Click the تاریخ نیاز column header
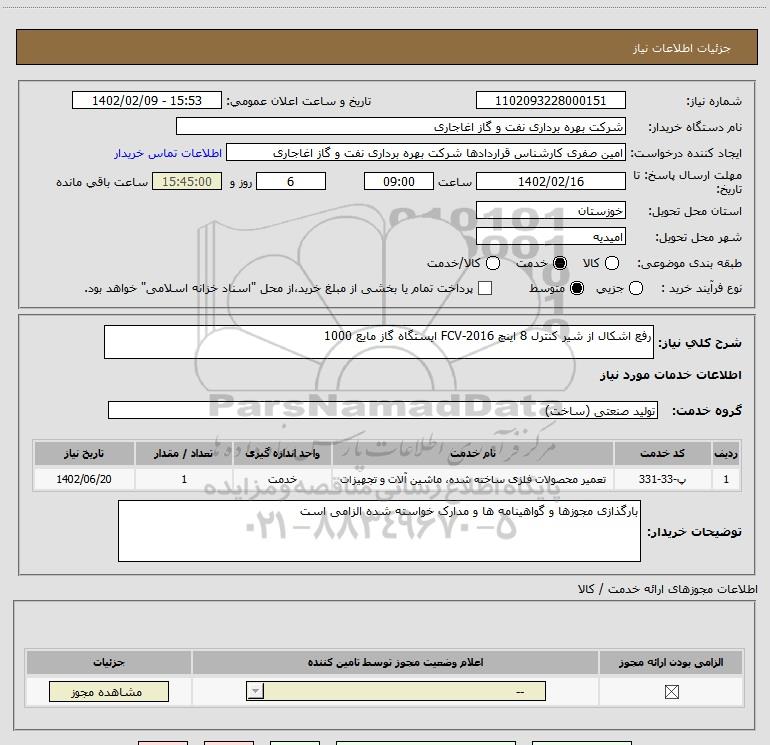 (x=84, y=453)
